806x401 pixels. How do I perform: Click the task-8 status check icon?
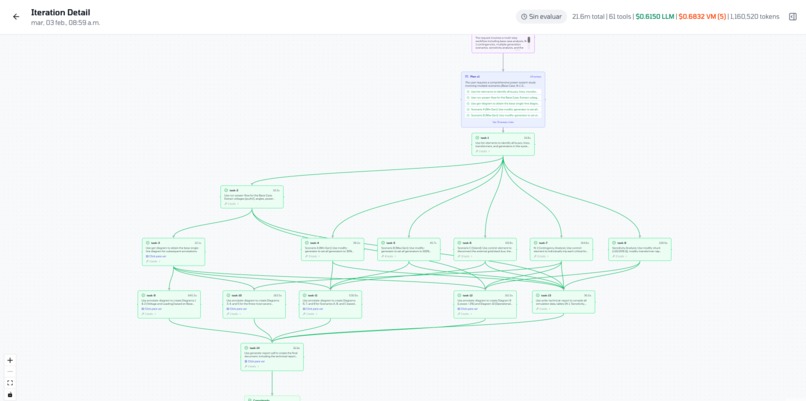point(614,243)
